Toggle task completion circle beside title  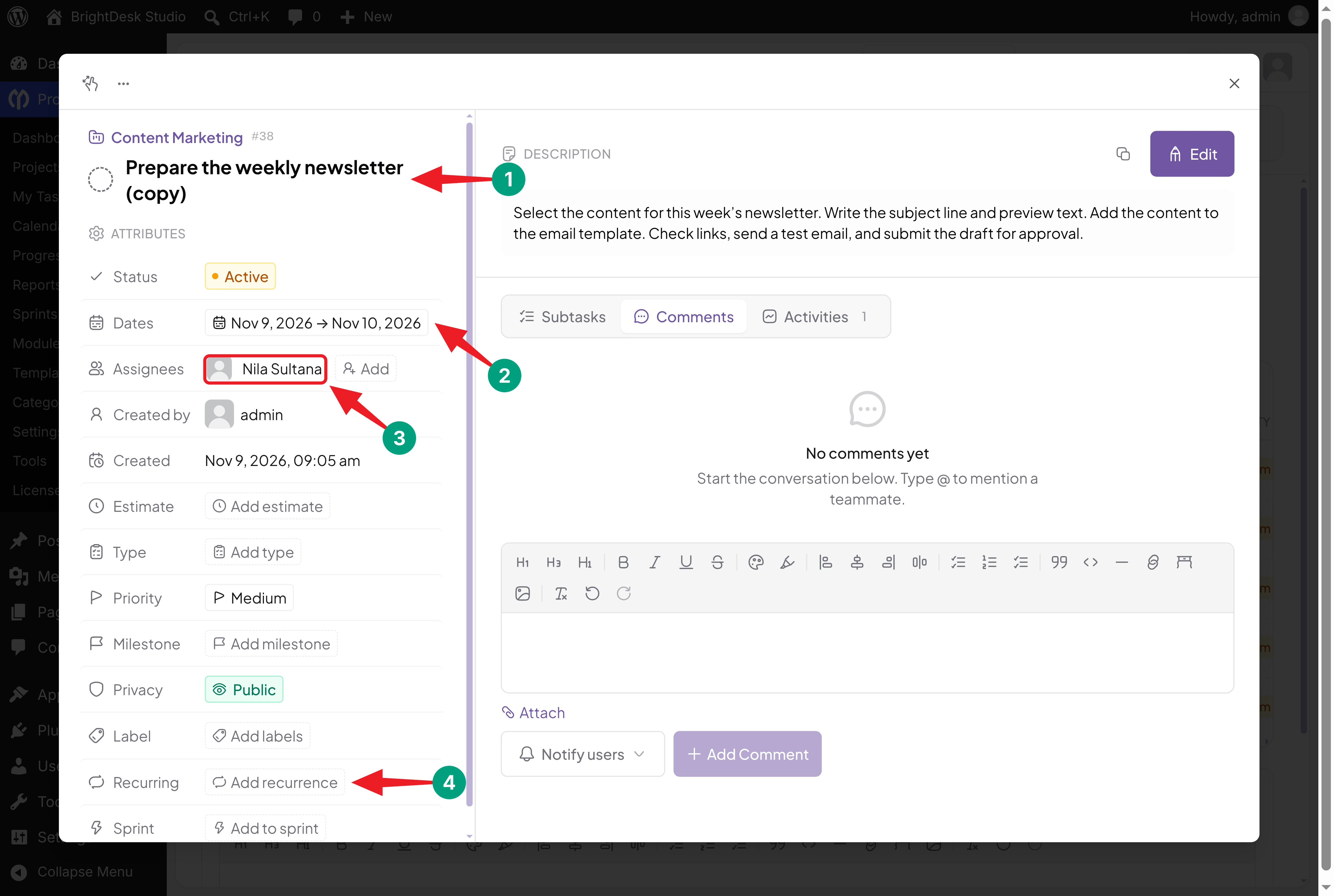coord(101,180)
